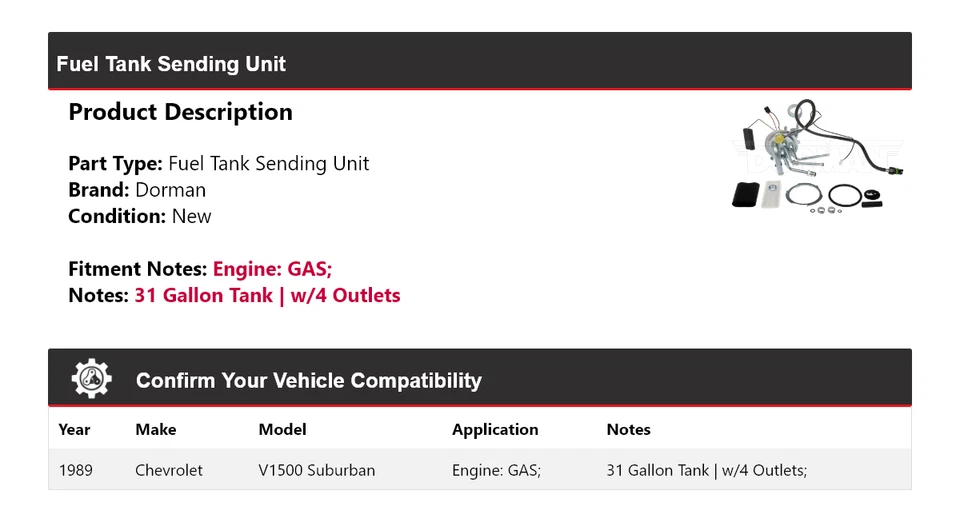
Task: Click the Chevrolet make cell
Action: tap(169, 470)
